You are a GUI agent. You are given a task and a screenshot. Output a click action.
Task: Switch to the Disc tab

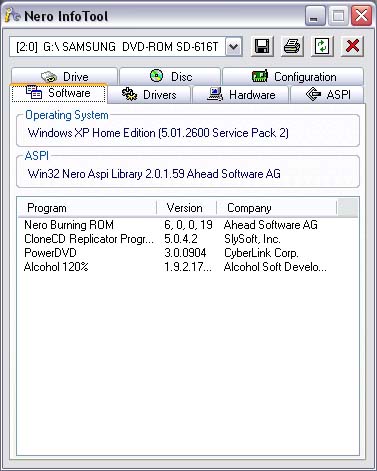(170, 76)
